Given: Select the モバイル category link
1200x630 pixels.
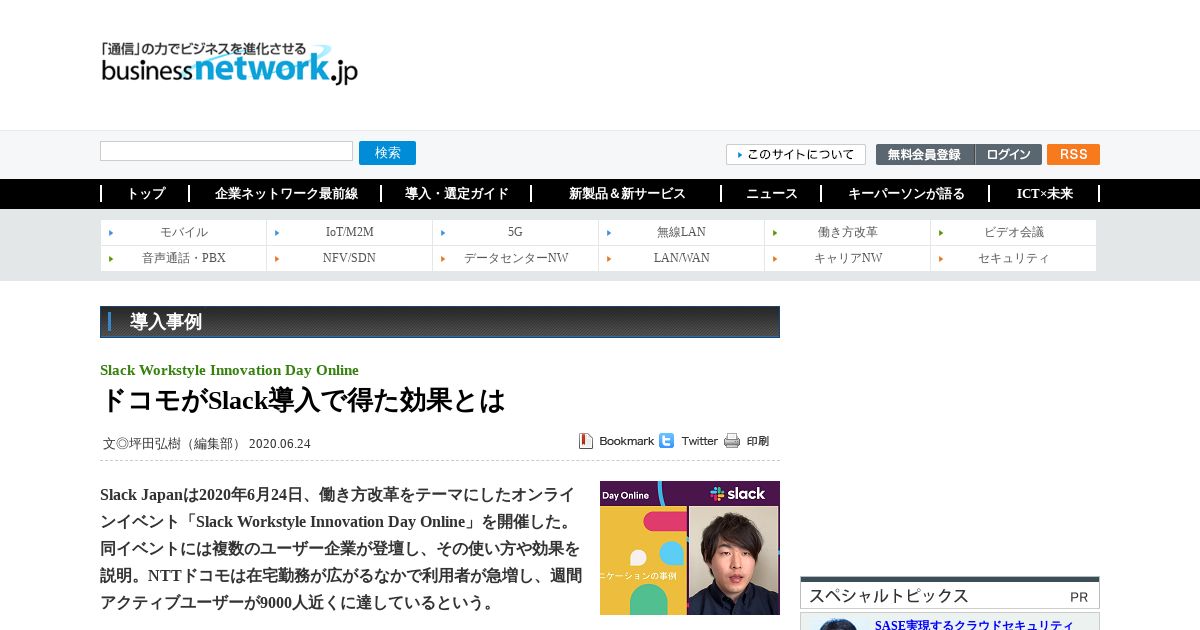Looking at the screenshot, I should tap(184, 232).
